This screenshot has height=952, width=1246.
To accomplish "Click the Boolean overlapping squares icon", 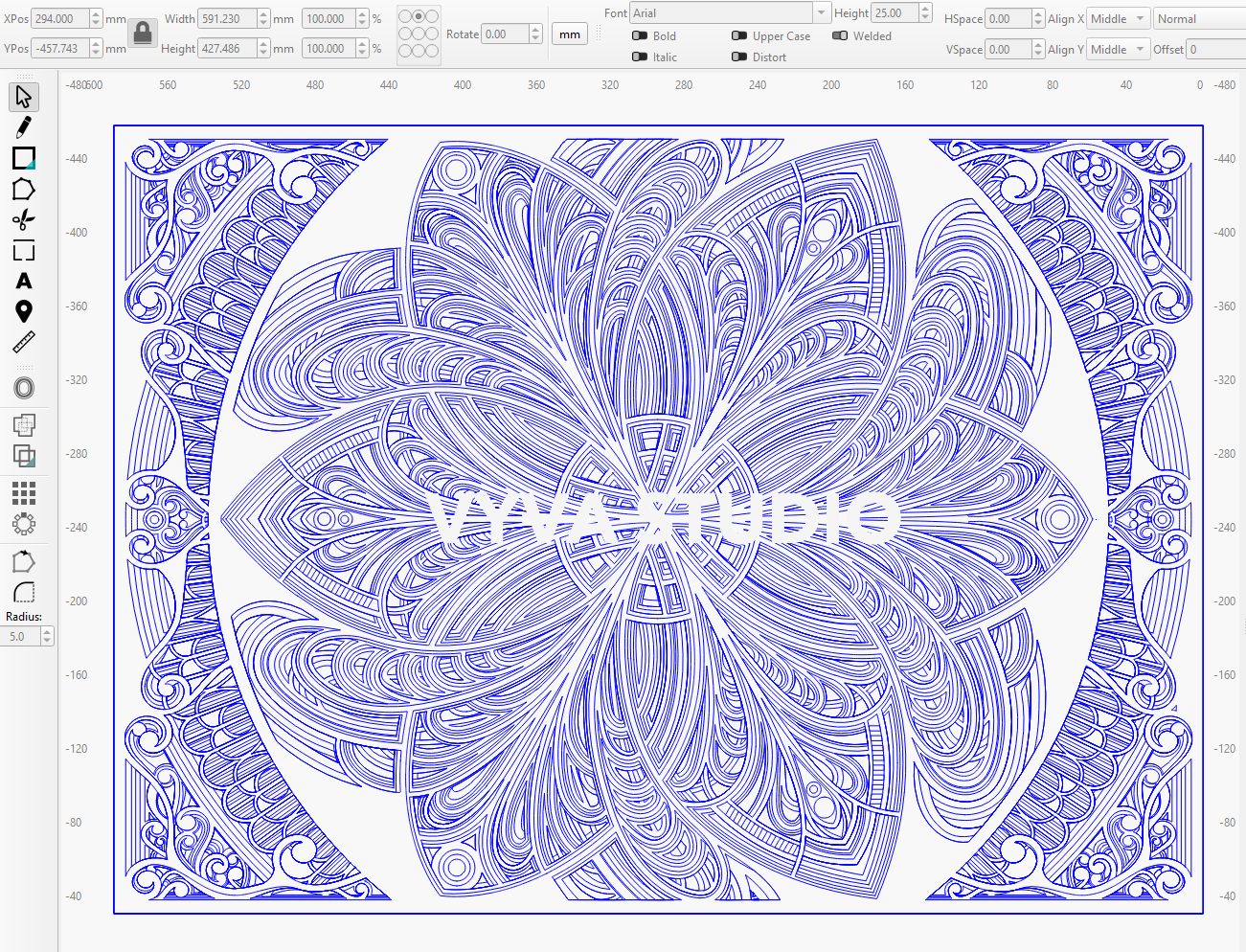I will (x=24, y=456).
